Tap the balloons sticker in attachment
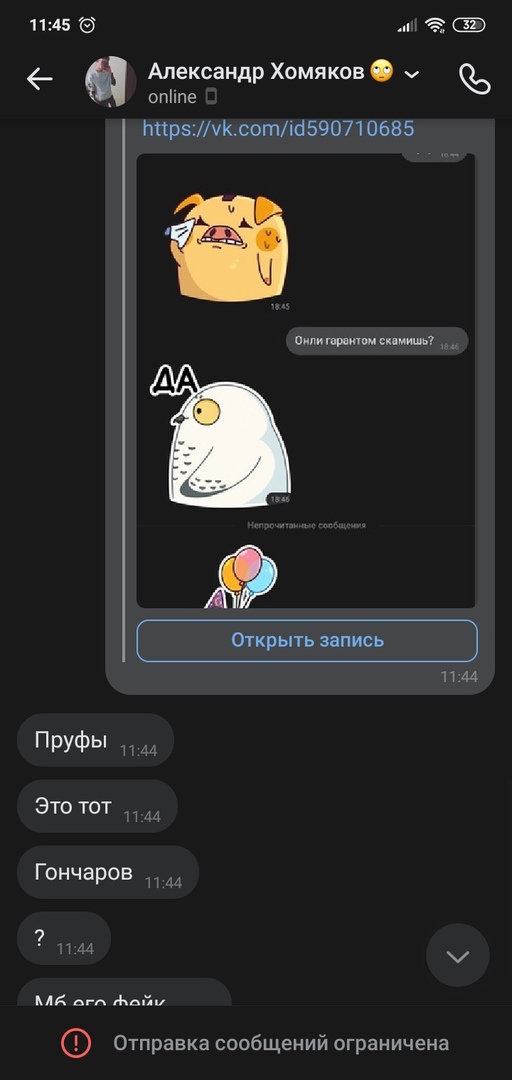512x1080 pixels. pyautogui.click(x=241, y=576)
